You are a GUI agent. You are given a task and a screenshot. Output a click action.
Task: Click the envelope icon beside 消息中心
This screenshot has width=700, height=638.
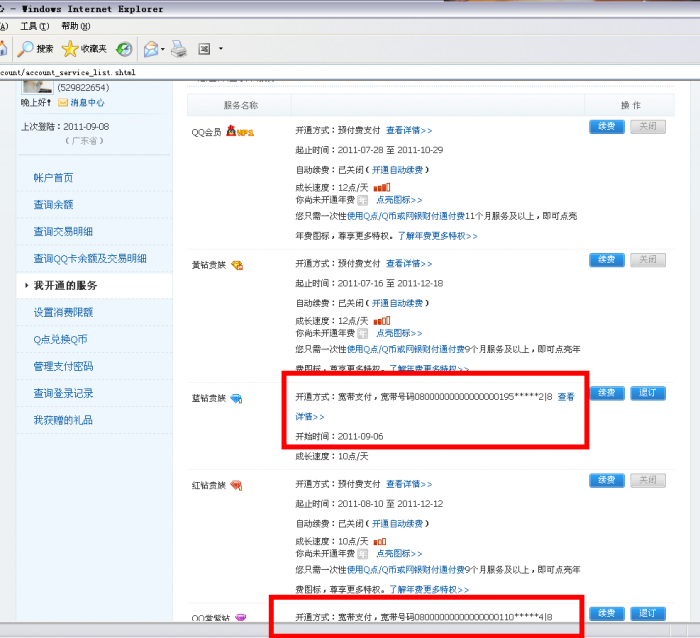coord(63,103)
